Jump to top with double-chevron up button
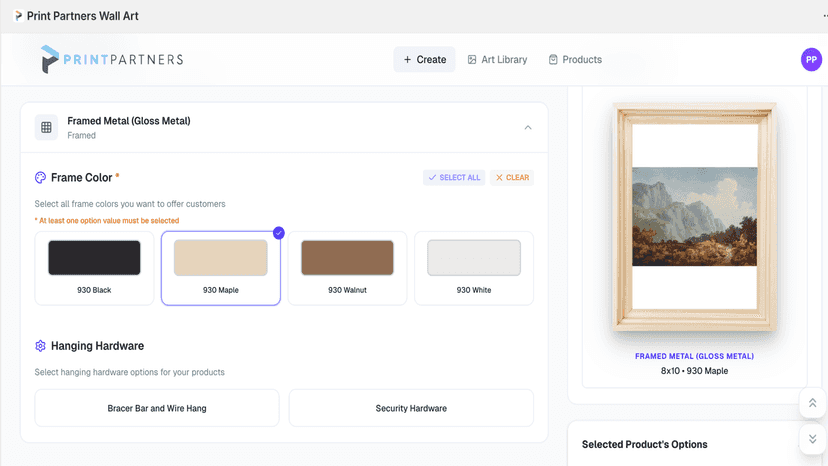 pyautogui.click(x=812, y=403)
